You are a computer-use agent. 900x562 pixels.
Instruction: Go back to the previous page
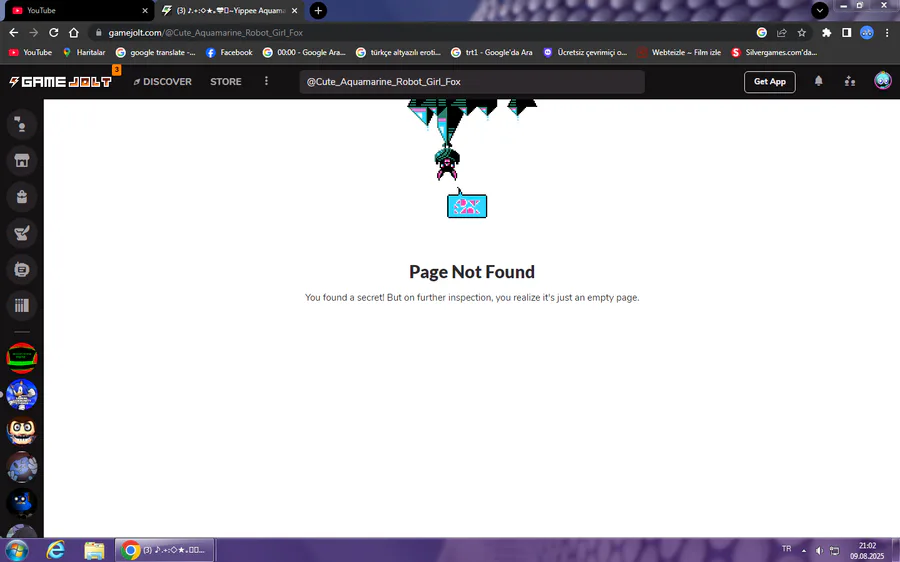(14, 33)
